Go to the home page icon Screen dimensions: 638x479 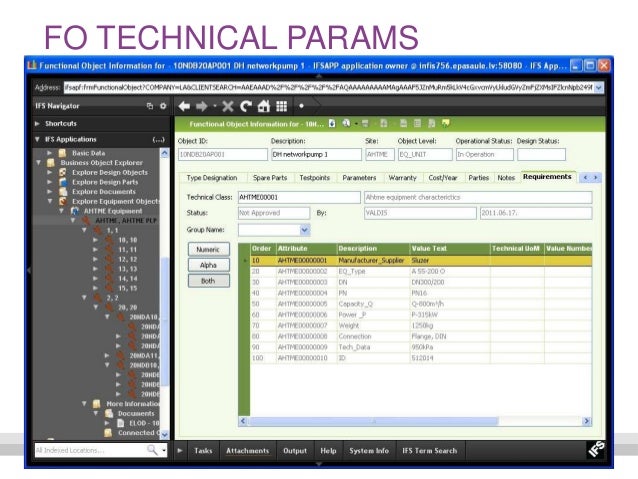tap(264, 107)
